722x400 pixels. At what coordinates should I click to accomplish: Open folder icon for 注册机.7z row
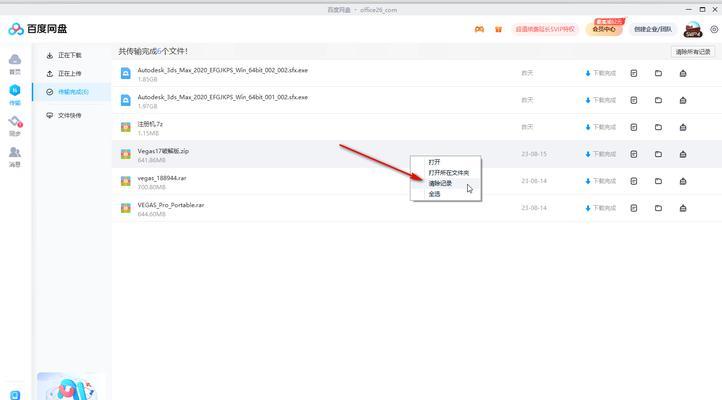click(x=658, y=127)
